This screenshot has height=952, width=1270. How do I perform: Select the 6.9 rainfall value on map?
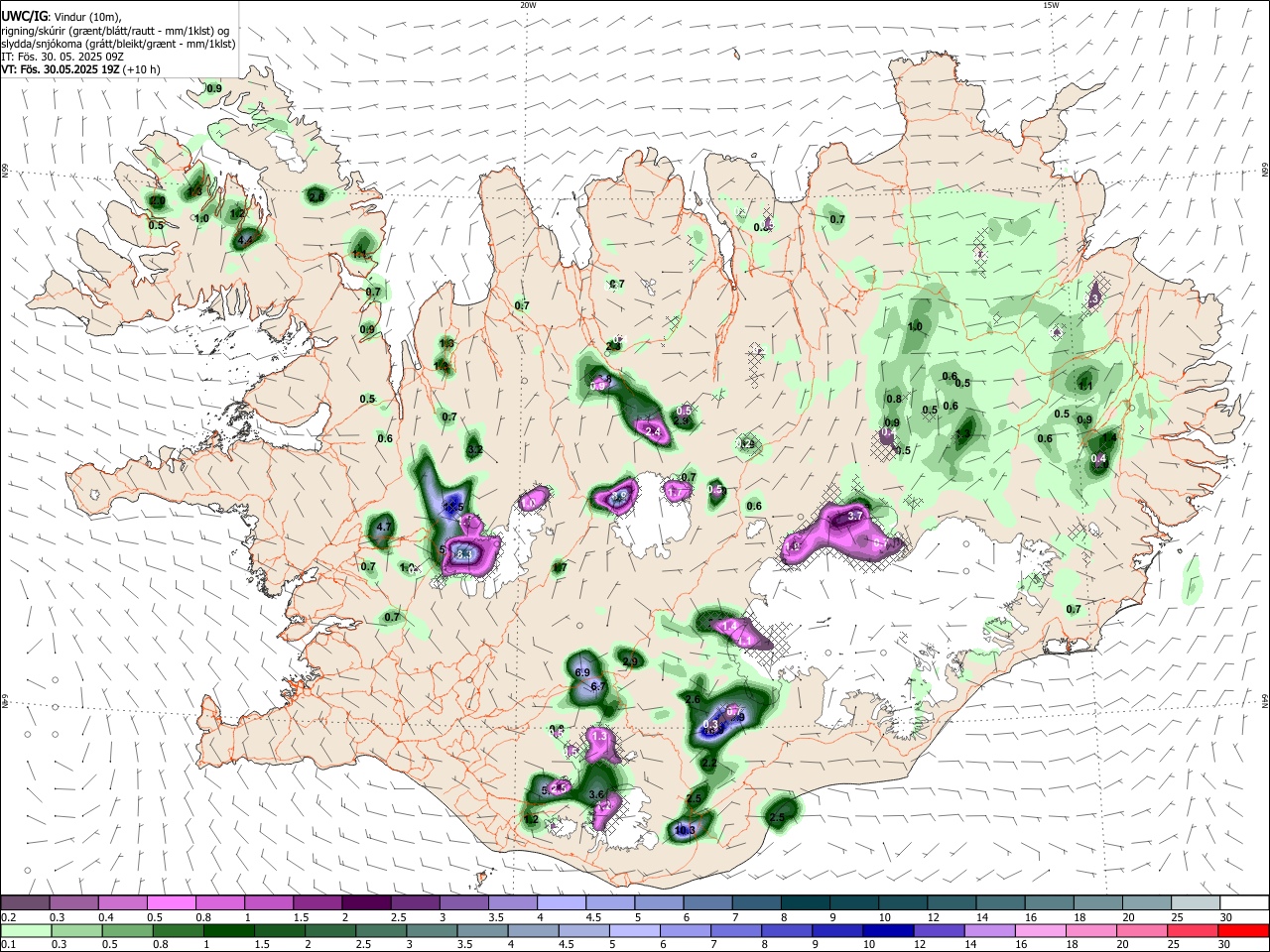582,672
